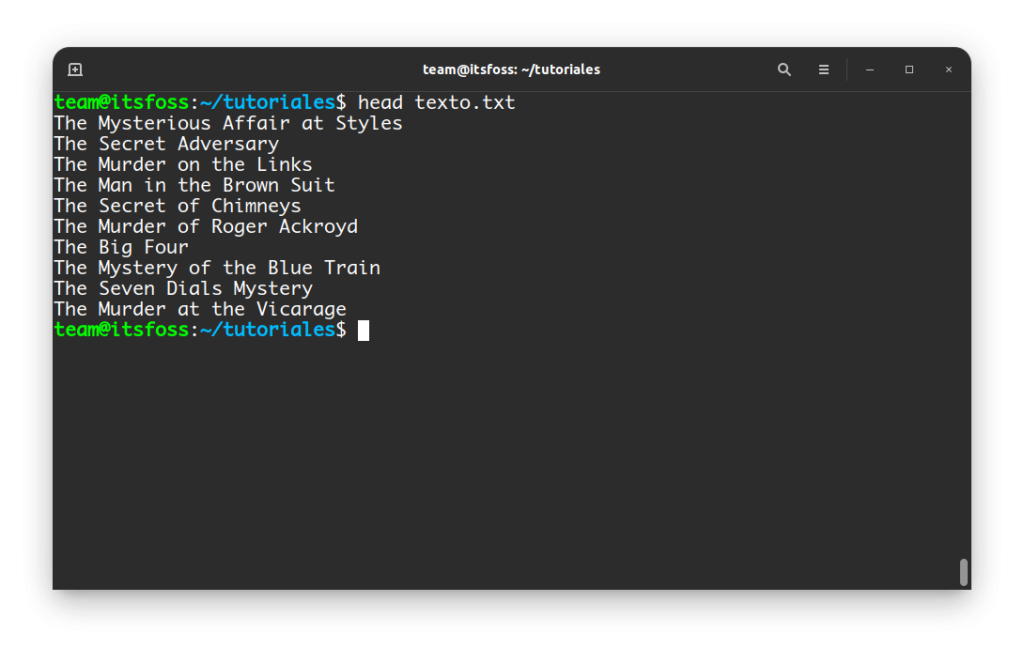Minimize the terminal window
This screenshot has height=648, width=1024.
(869, 69)
